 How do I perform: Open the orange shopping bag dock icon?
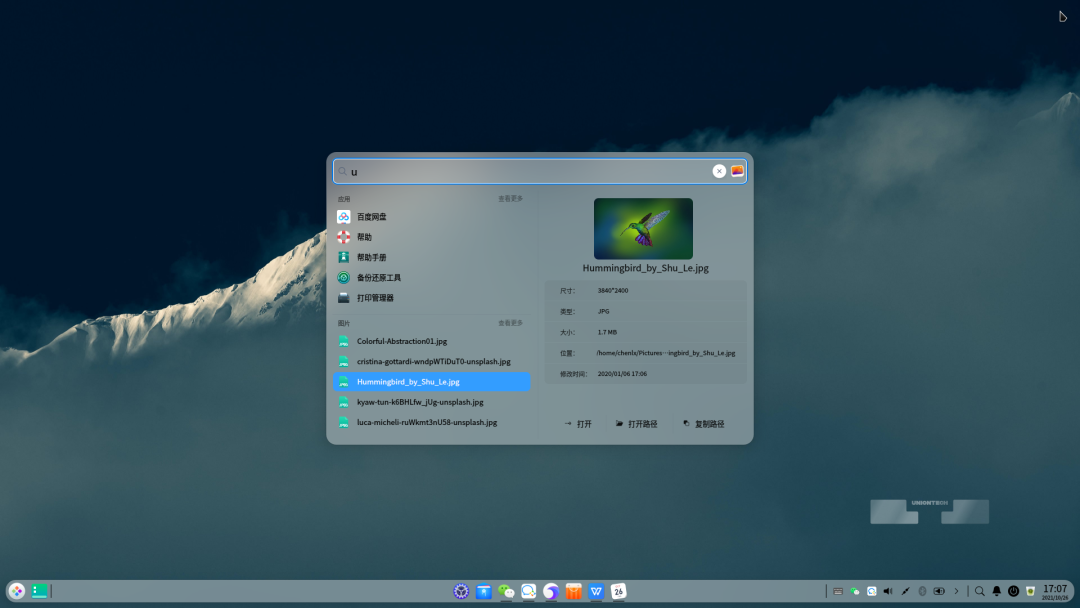point(574,591)
